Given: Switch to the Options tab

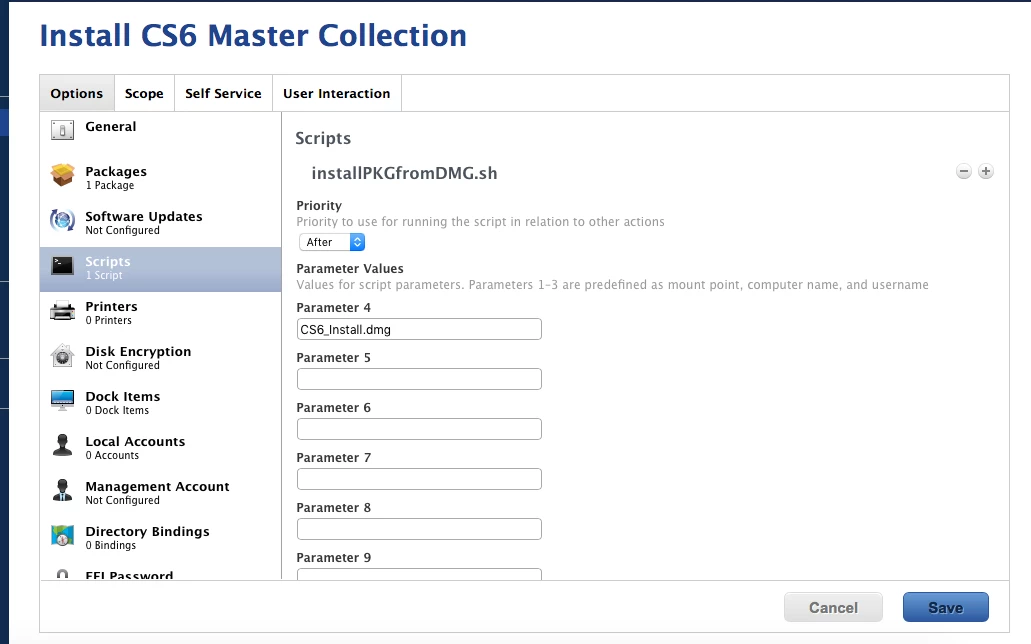Looking at the screenshot, I should click(x=77, y=93).
